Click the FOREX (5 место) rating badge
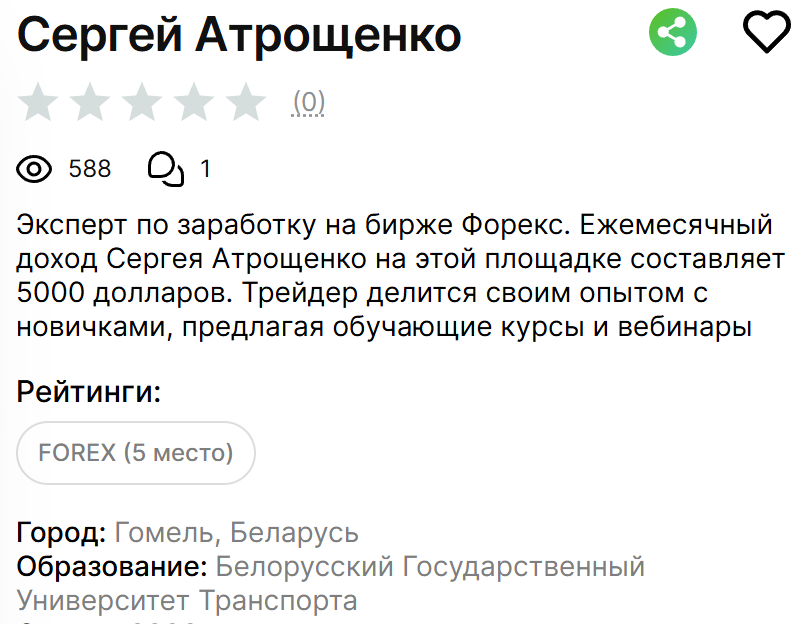 click(x=135, y=452)
